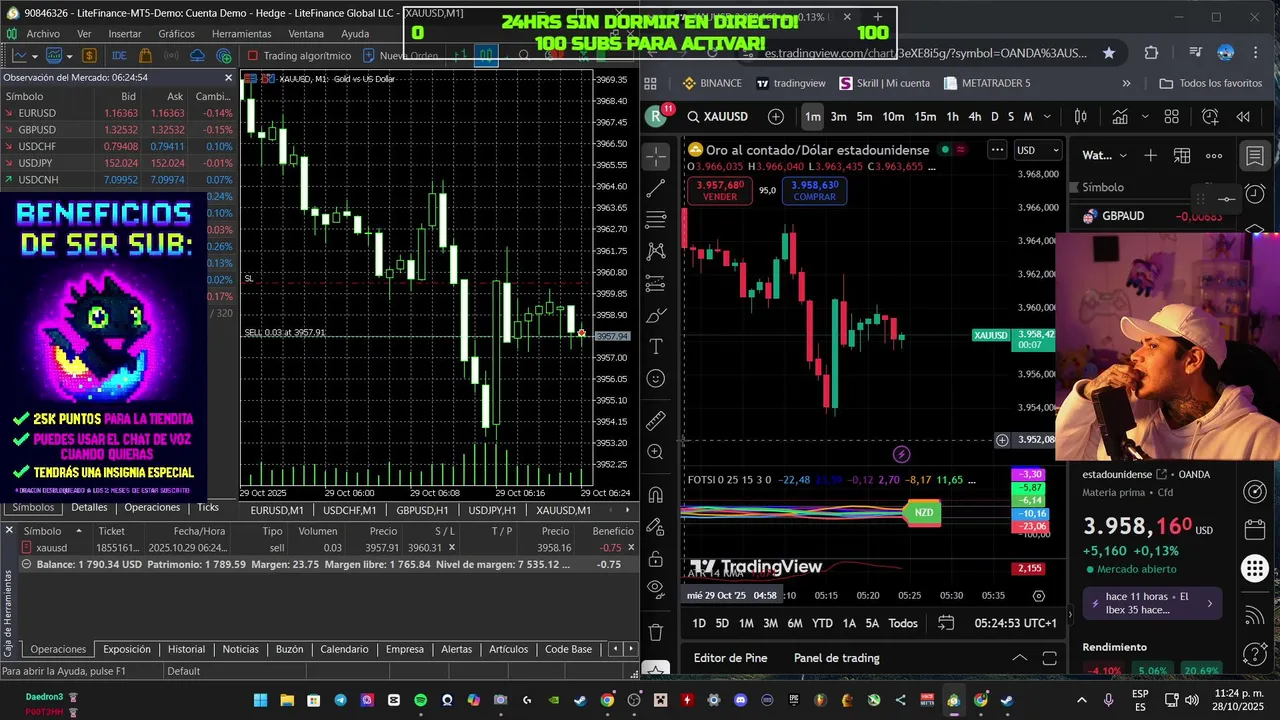The width and height of the screenshot is (1280, 720).
Task: Click the XAUUSD symbol search field
Action: point(718,117)
